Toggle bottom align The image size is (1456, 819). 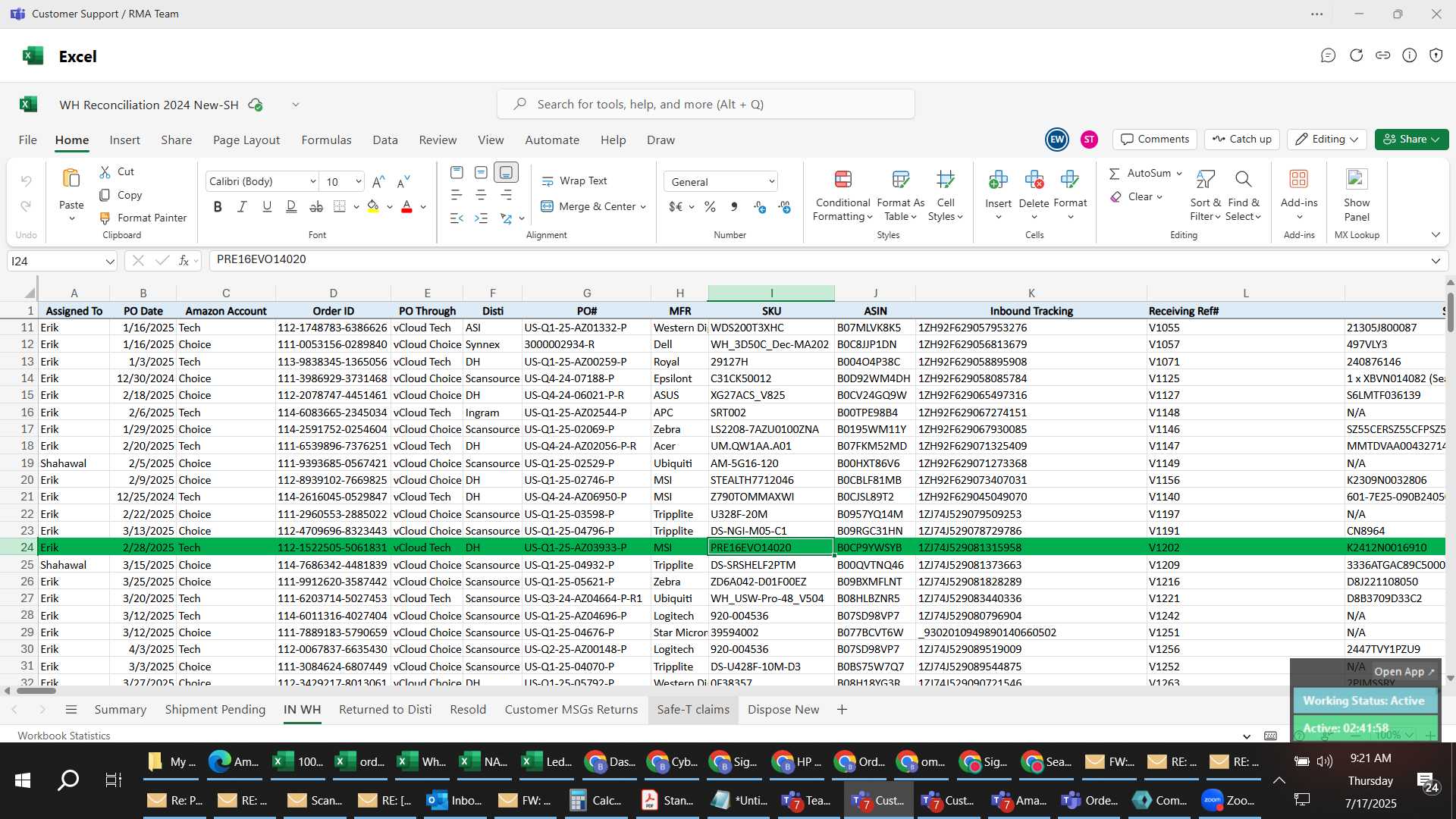(506, 173)
